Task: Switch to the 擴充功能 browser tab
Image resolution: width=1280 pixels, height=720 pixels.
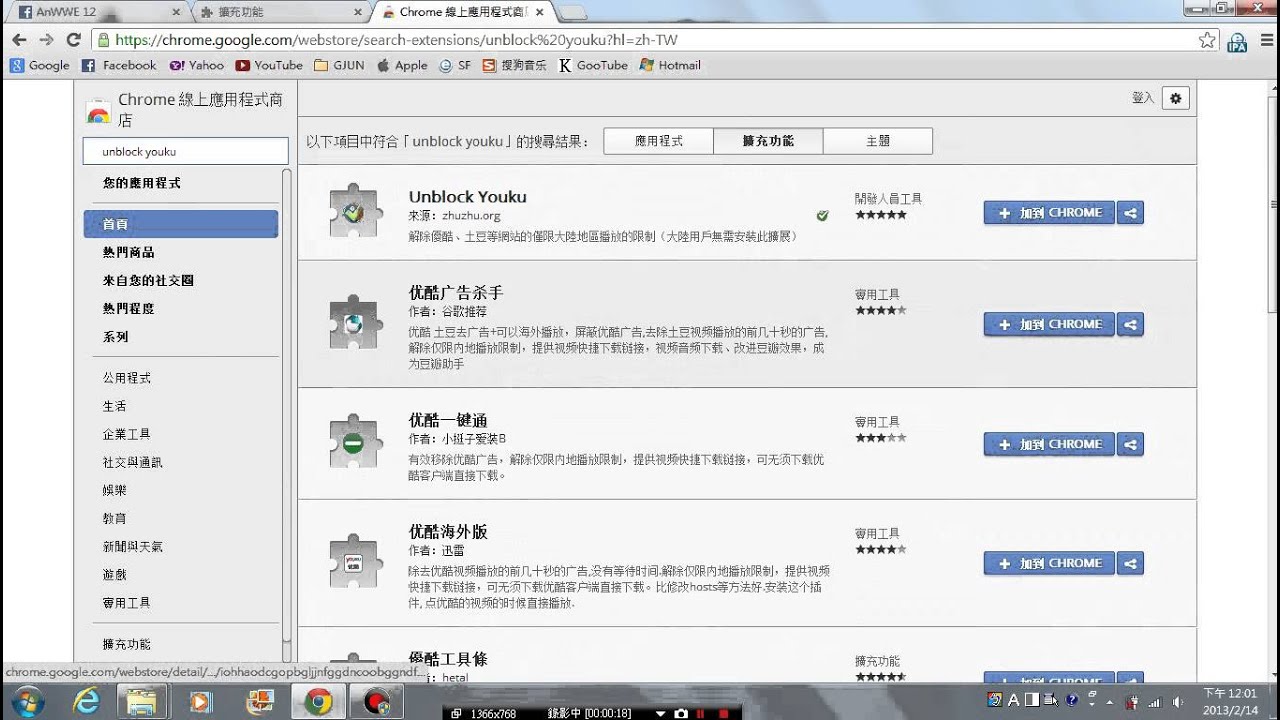Action: click(280, 12)
